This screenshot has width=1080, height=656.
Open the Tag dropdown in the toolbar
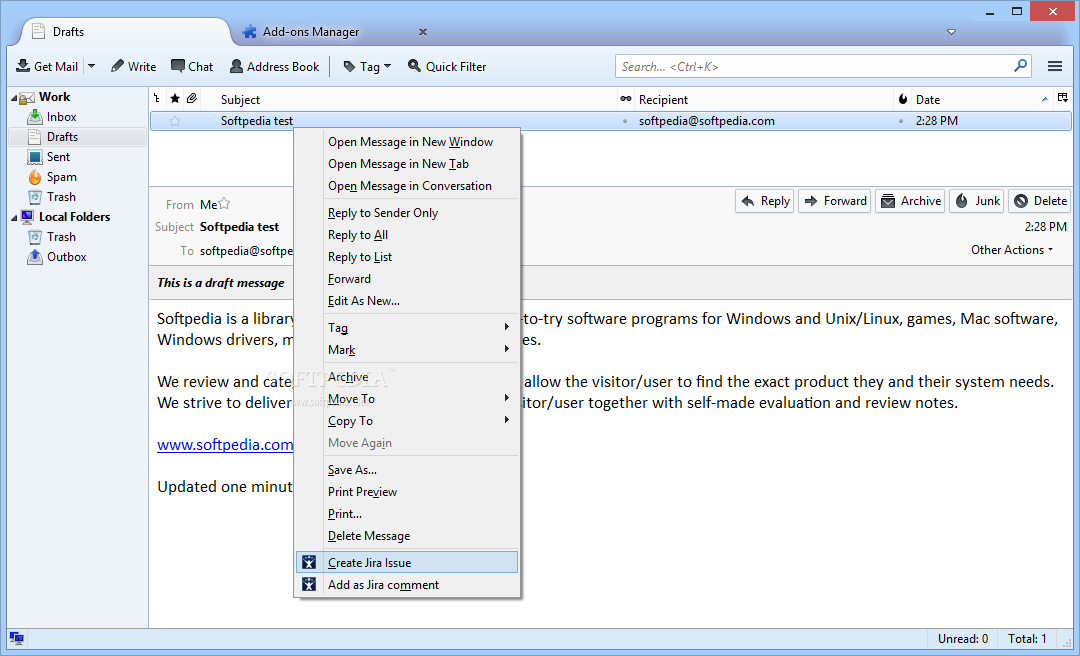(367, 66)
